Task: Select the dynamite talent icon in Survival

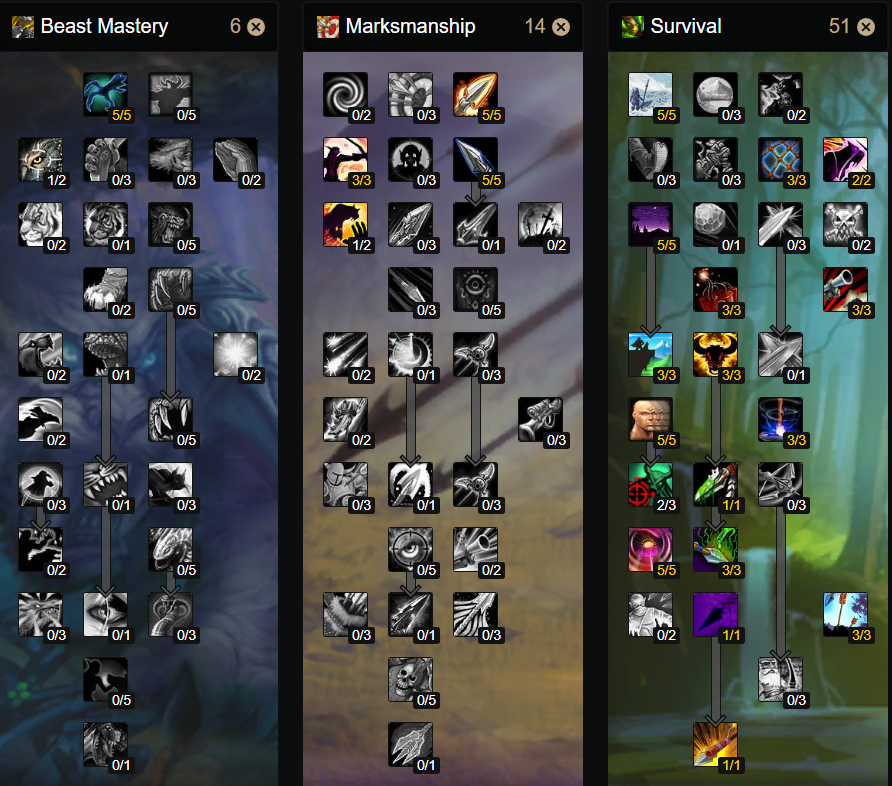Action: tap(715, 289)
